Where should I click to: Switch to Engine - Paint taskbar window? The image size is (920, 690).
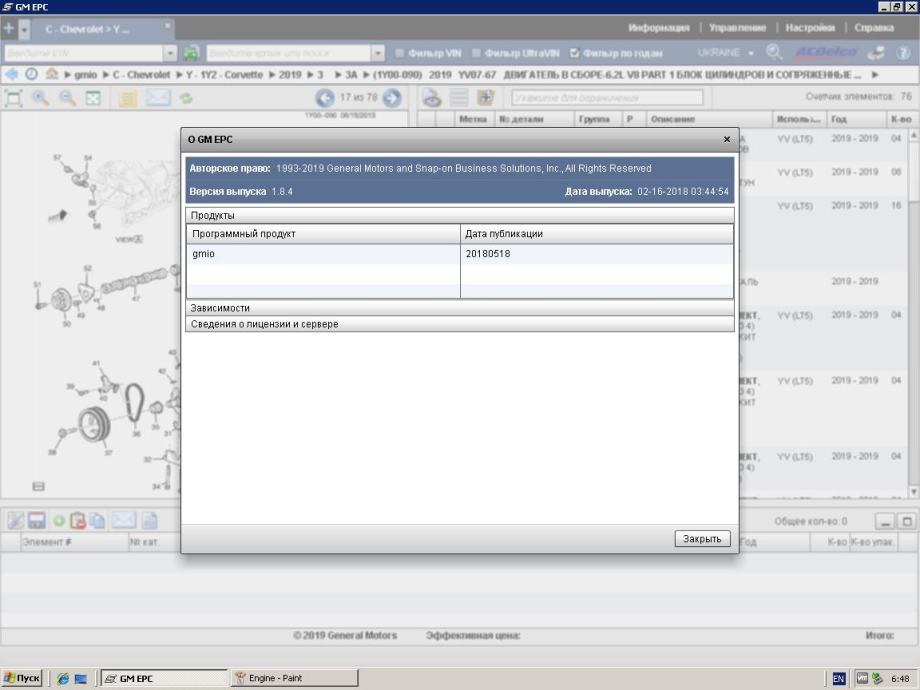click(x=293, y=678)
